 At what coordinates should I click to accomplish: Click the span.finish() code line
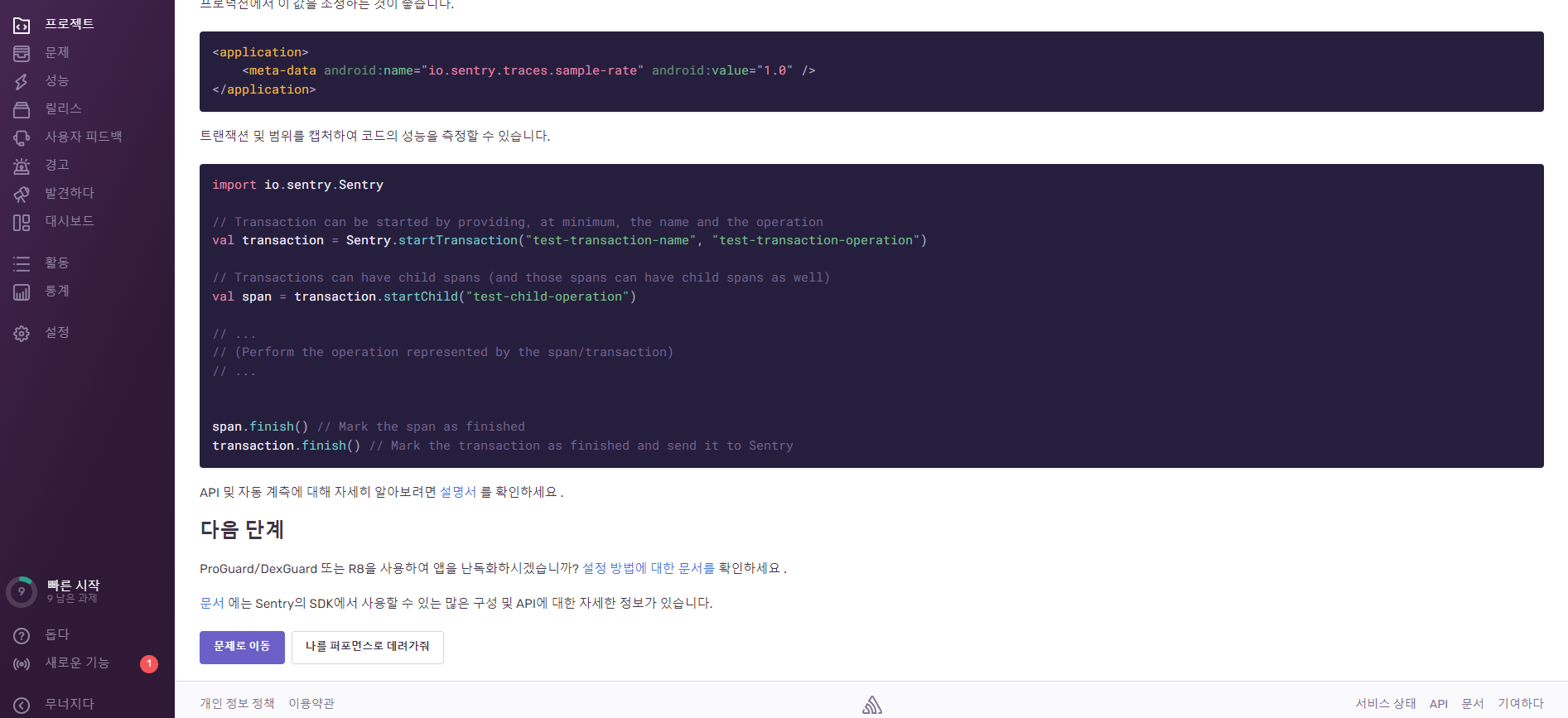[x=369, y=426]
